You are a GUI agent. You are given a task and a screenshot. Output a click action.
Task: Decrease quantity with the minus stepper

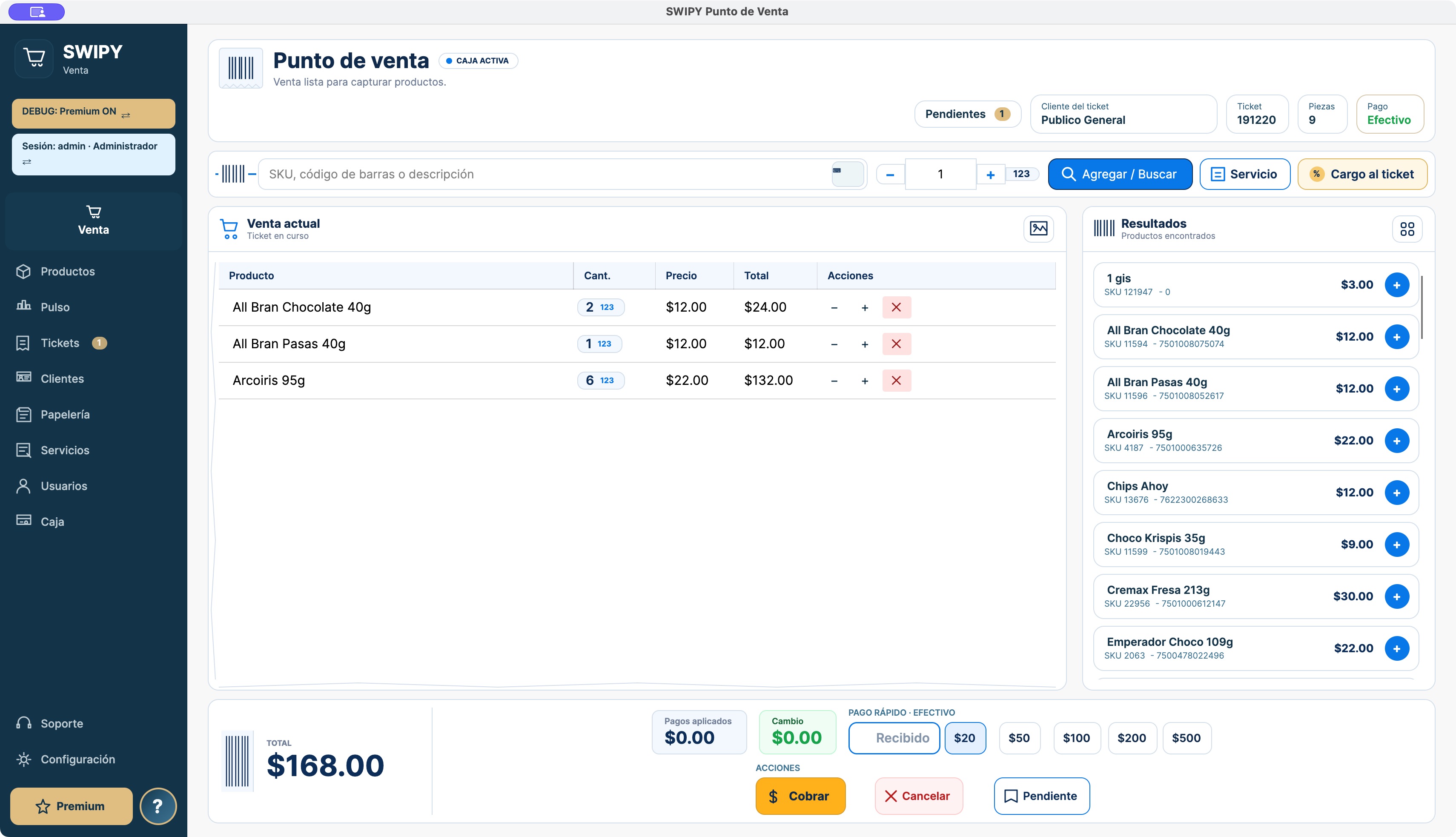890,174
